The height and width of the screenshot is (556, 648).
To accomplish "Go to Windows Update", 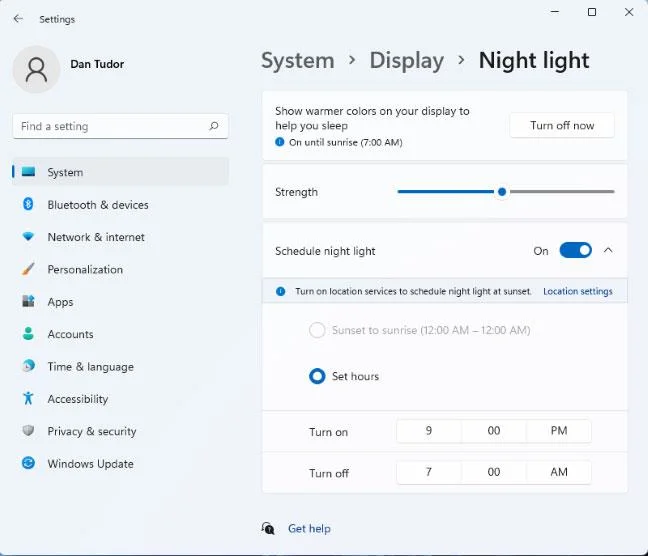I will point(120,464).
